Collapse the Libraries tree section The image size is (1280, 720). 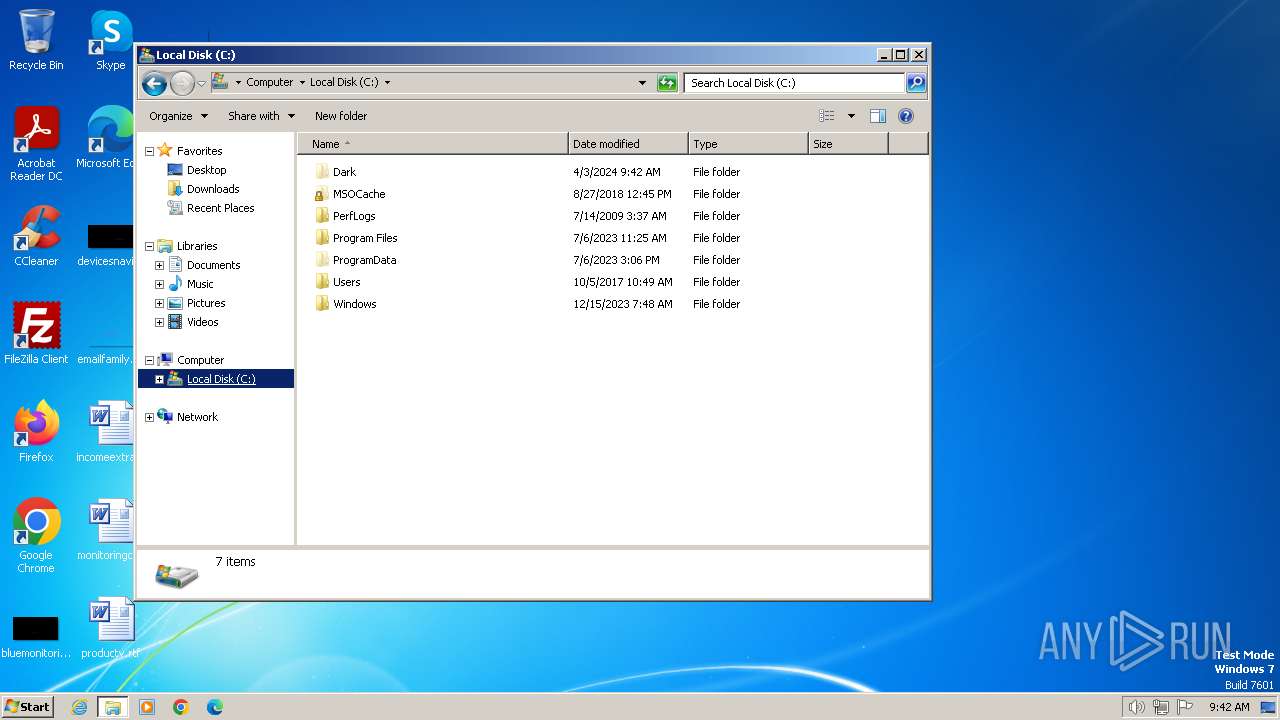149,246
